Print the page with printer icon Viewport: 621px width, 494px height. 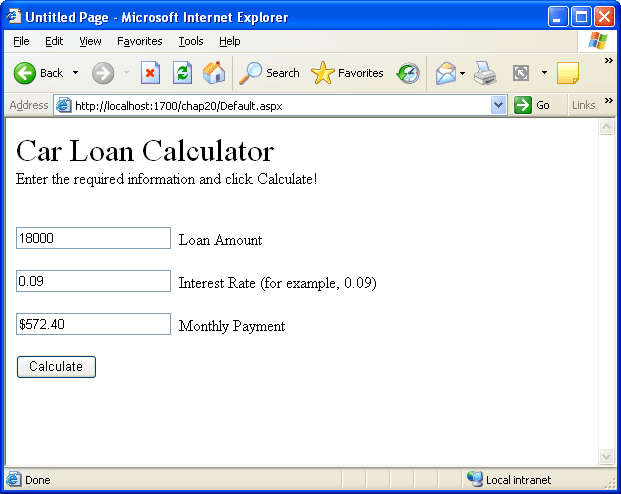pyautogui.click(x=485, y=73)
